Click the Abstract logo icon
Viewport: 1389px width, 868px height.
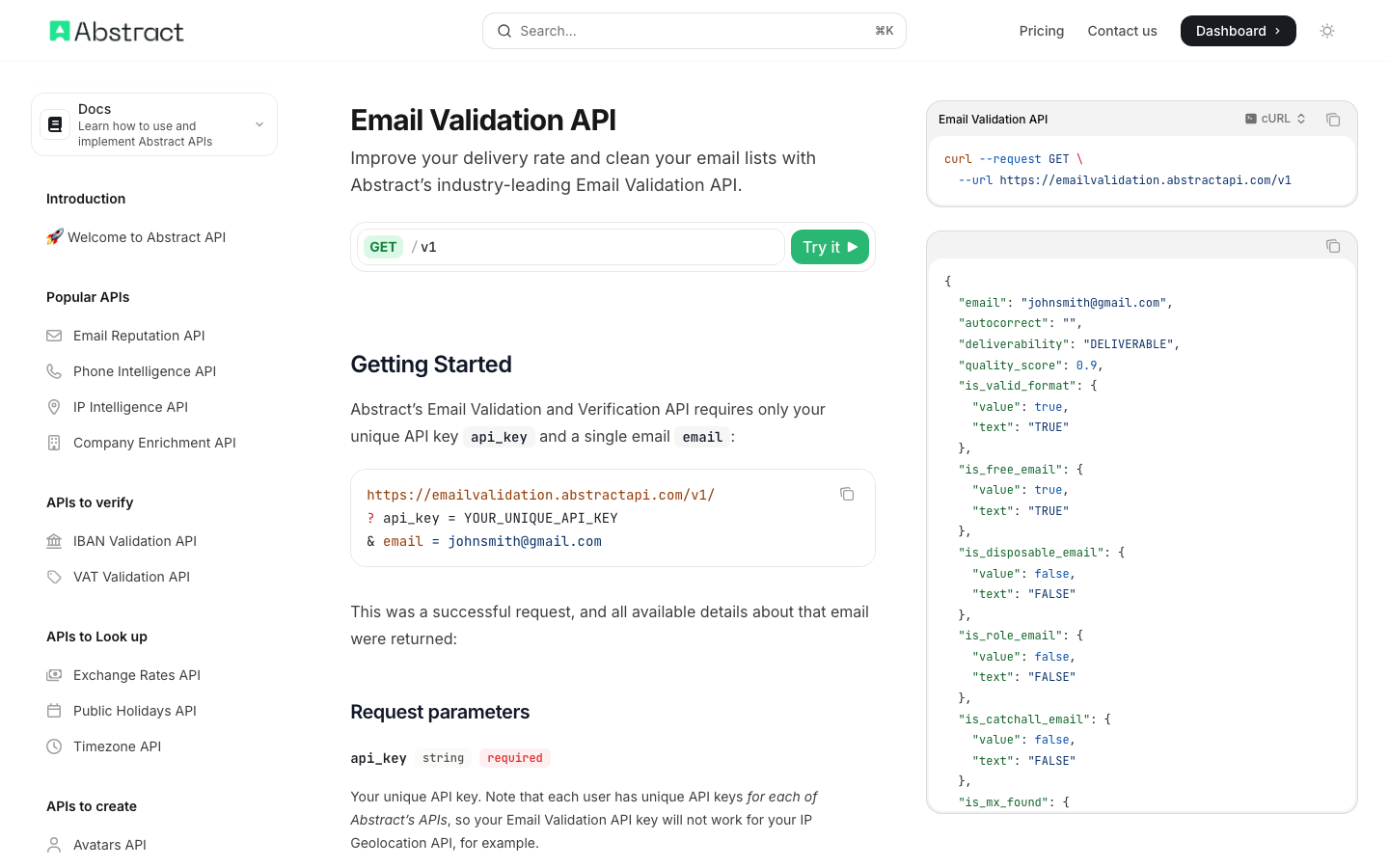pyautogui.click(x=60, y=31)
